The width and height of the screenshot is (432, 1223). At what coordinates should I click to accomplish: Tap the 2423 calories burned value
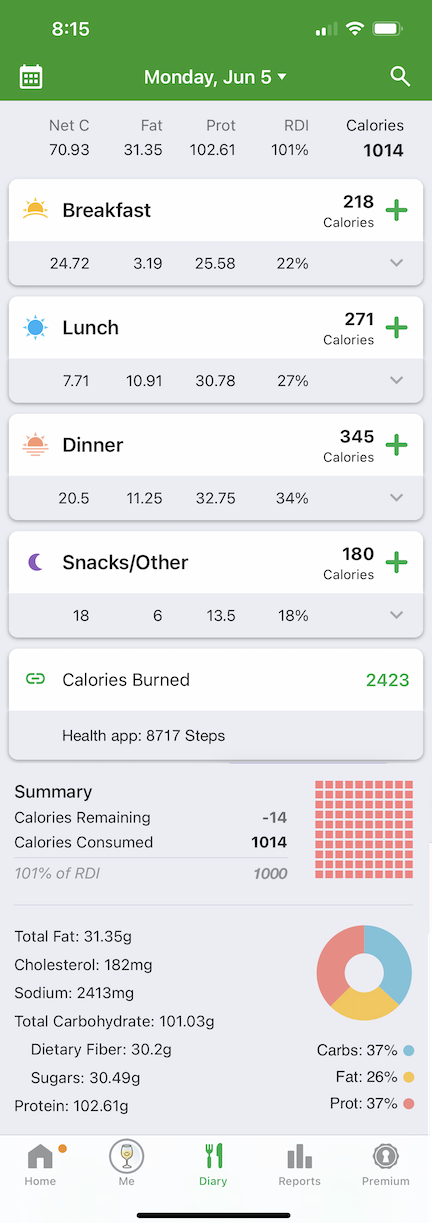tap(387, 680)
